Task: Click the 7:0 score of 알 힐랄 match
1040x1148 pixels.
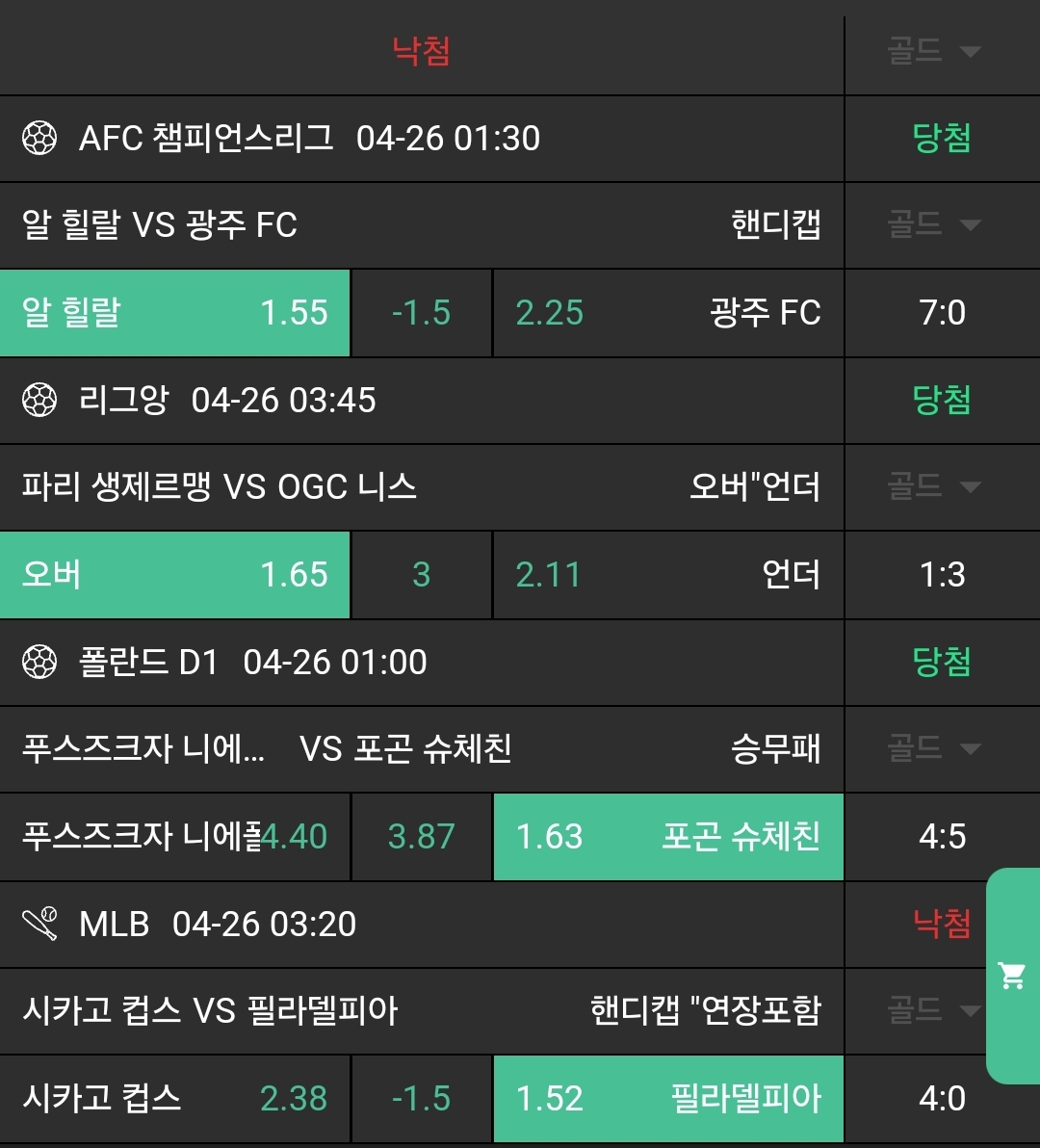Action: [x=942, y=313]
